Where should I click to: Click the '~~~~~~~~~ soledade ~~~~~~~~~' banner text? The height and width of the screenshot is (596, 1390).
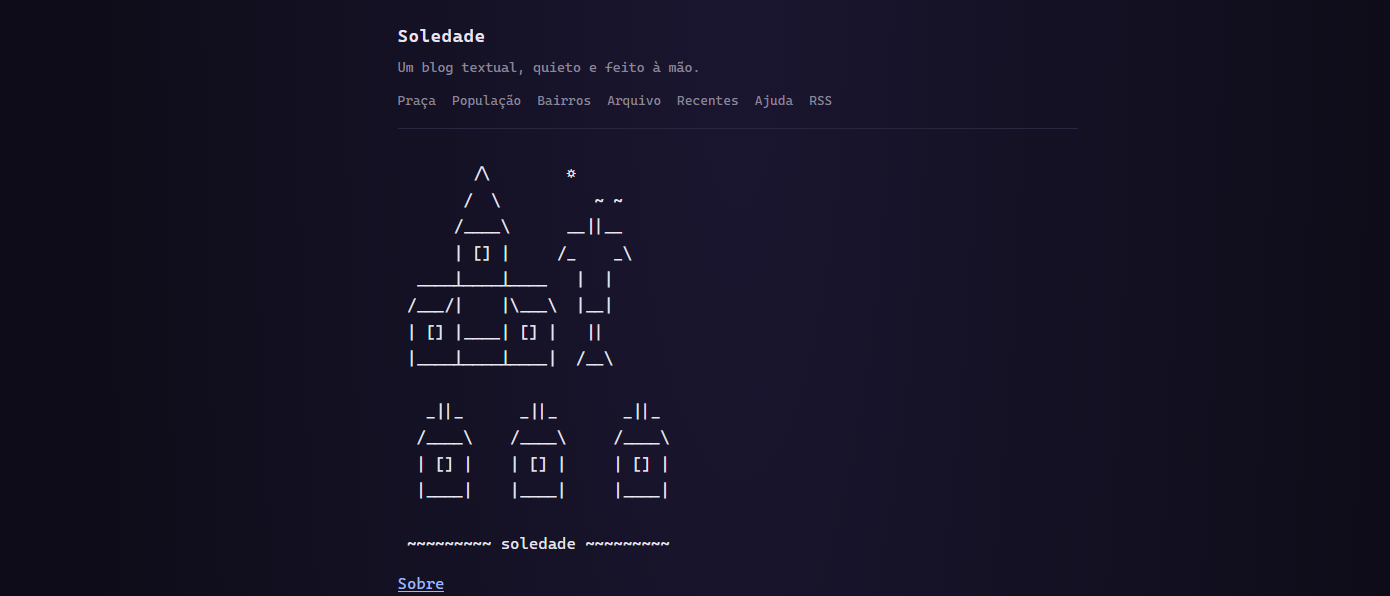click(538, 544)
